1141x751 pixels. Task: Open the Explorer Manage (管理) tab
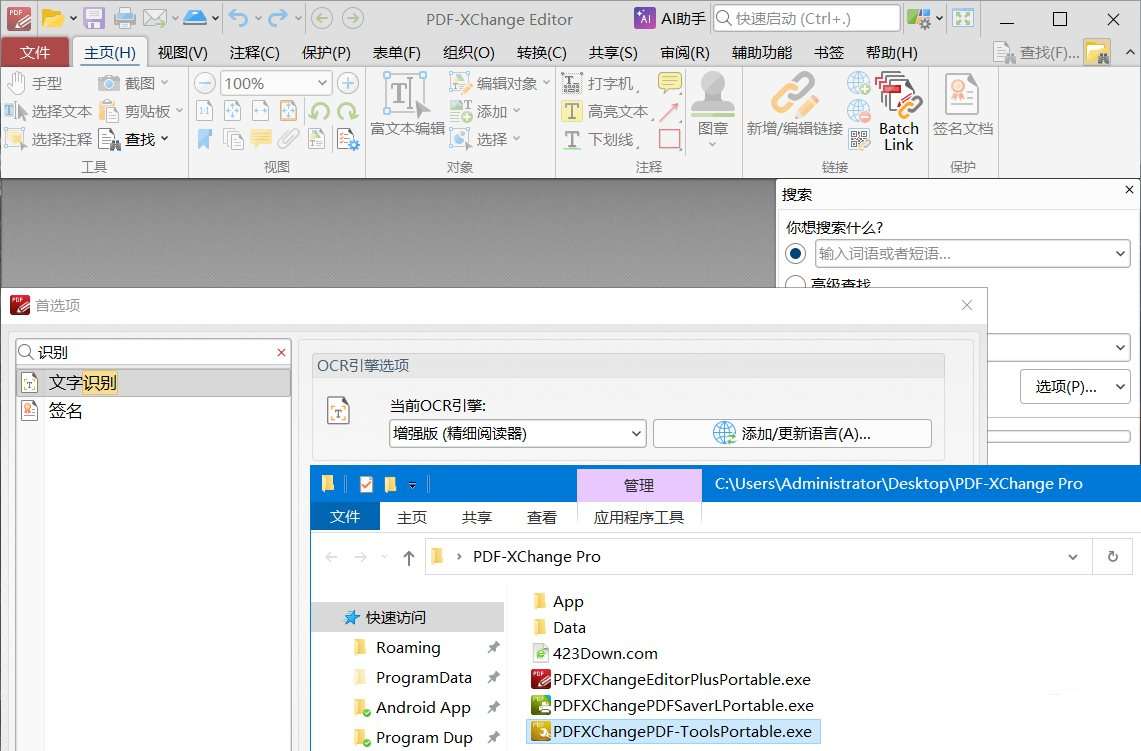coord(639,485)
